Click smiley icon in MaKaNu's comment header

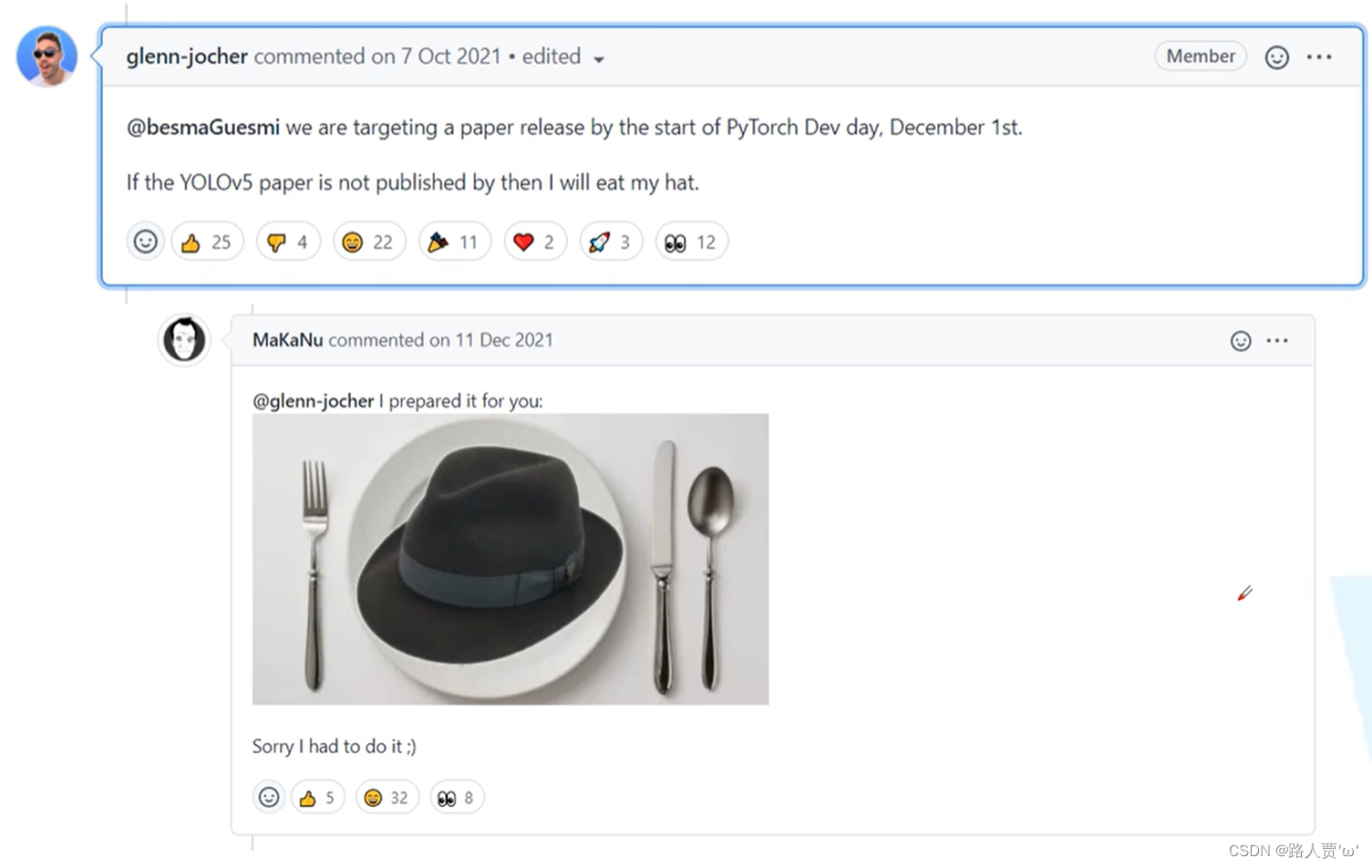pos(1241,341)
